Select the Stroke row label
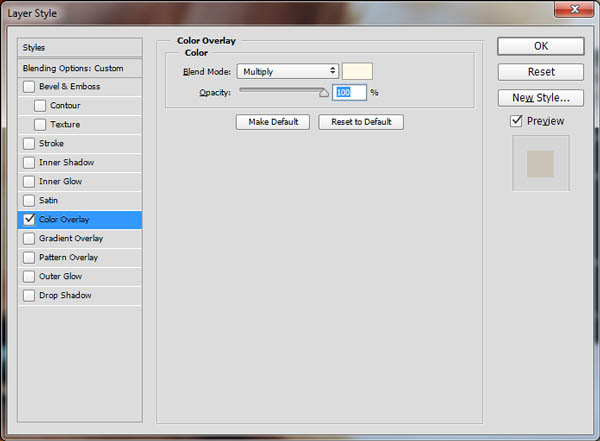600x441 pixels. [x=51, y=144]
